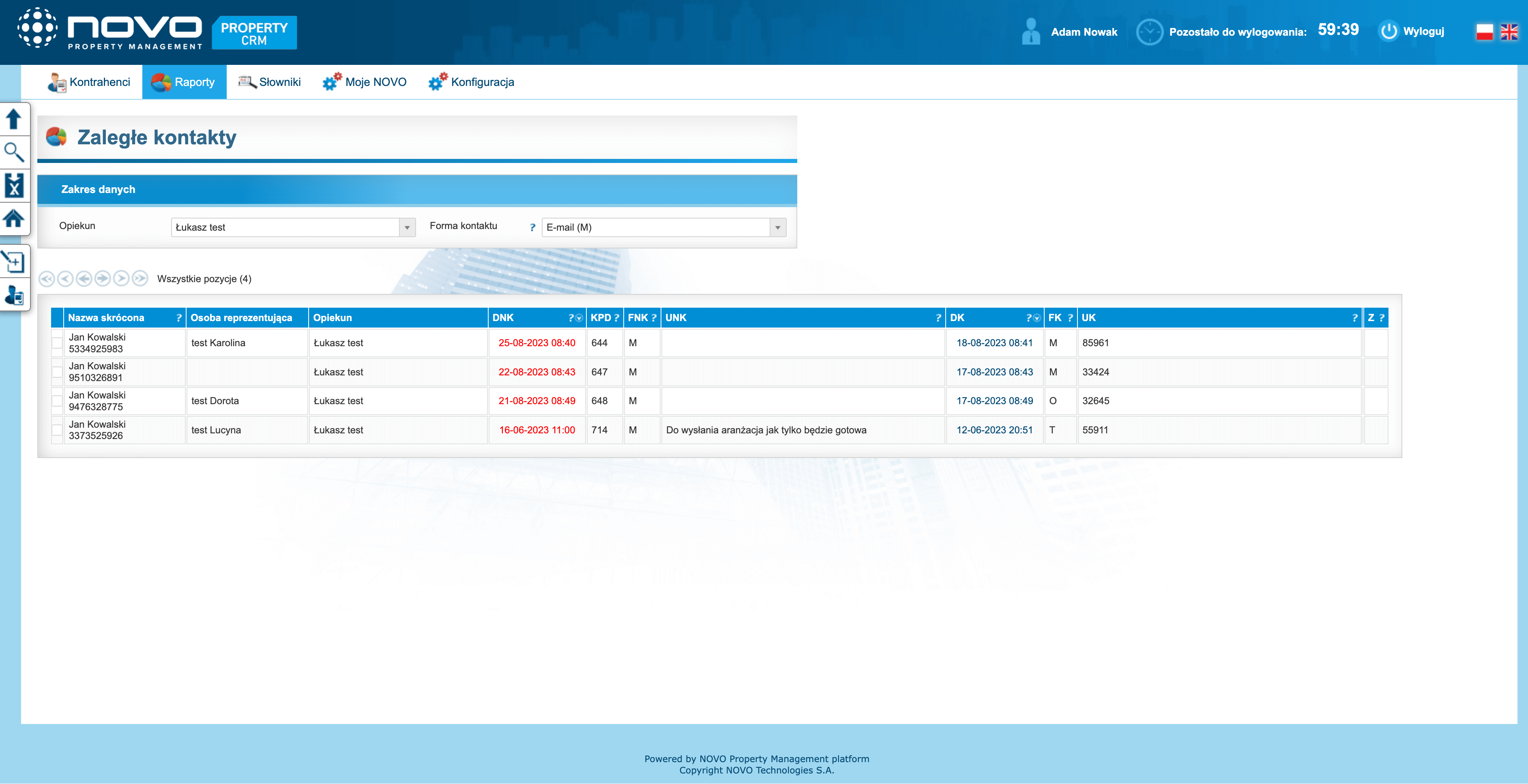
Task: Expand the Opiekun dropdown showing Łukasz test
Action: pos(407,228)
